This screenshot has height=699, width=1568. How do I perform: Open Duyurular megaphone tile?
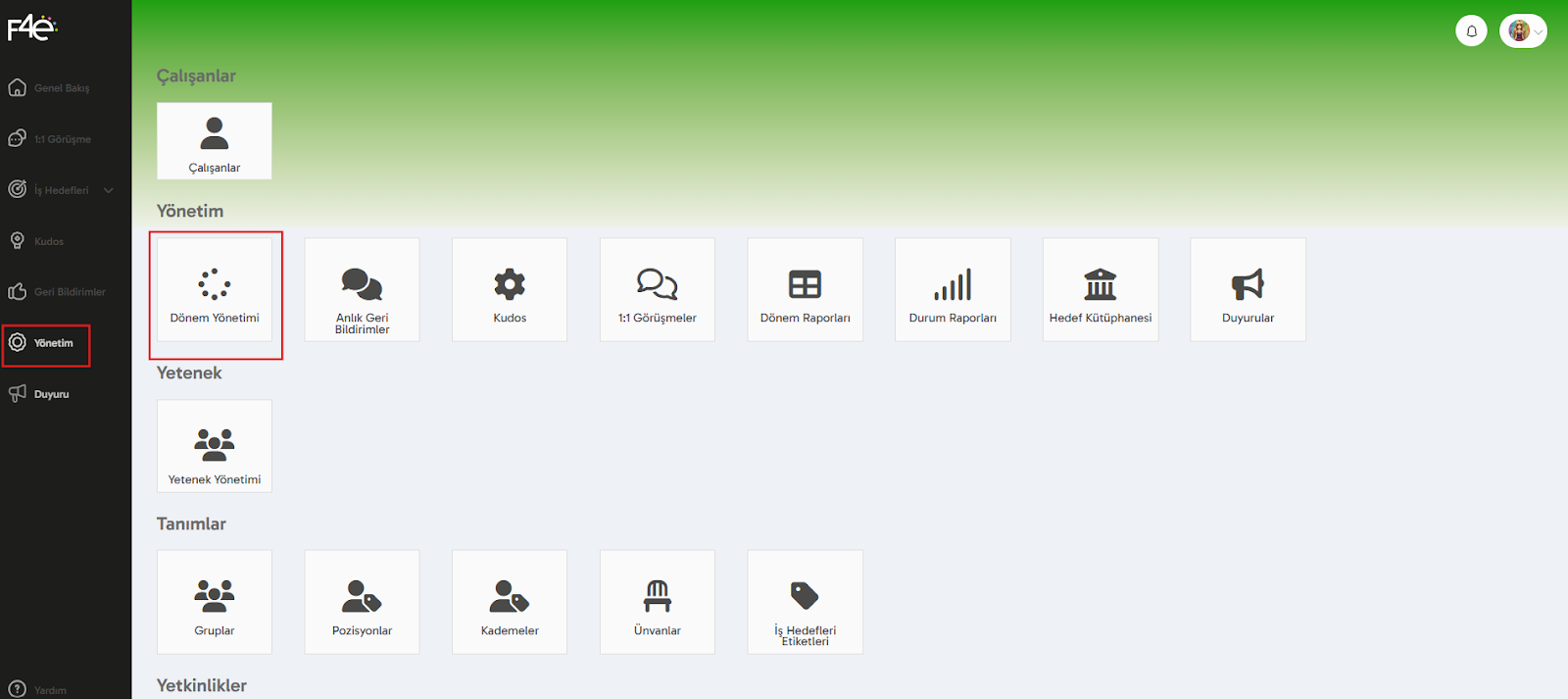coord(1248,290)
